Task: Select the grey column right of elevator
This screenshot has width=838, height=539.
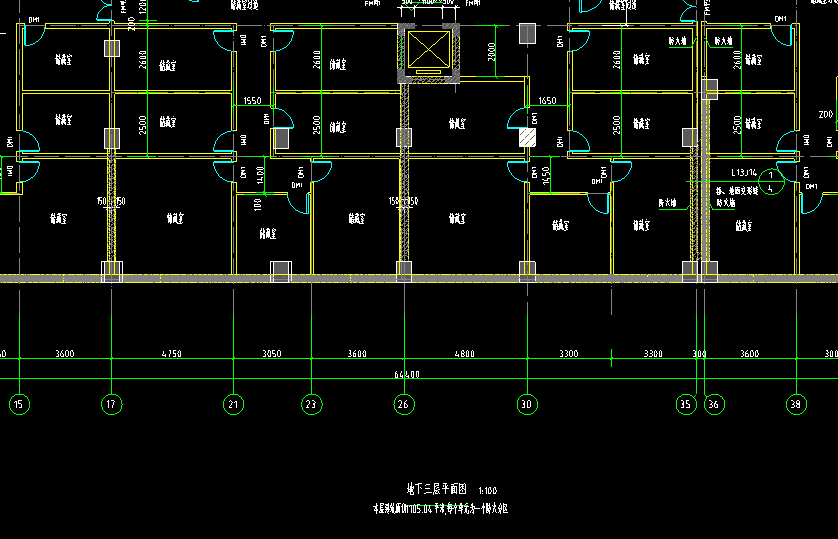Action: 527,34
